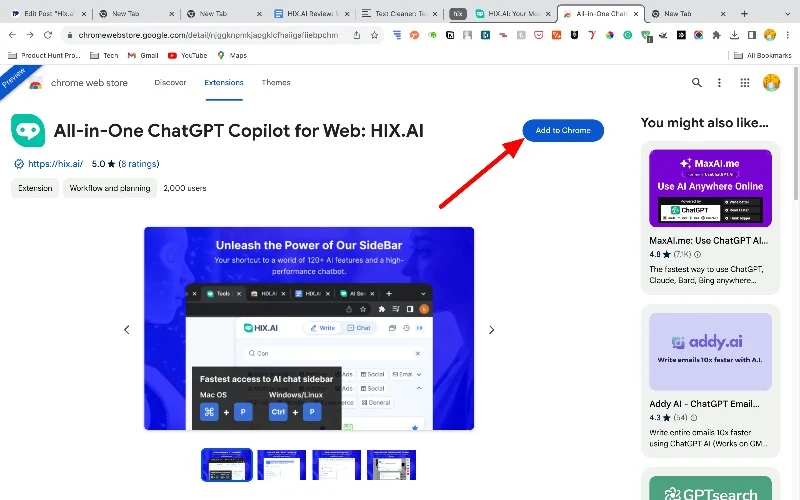Image resolution: width=800 pixels, height=500 pixels.
Task: Search the Chrome Web Store magnifier icon
Action: (x=696, y=82)
